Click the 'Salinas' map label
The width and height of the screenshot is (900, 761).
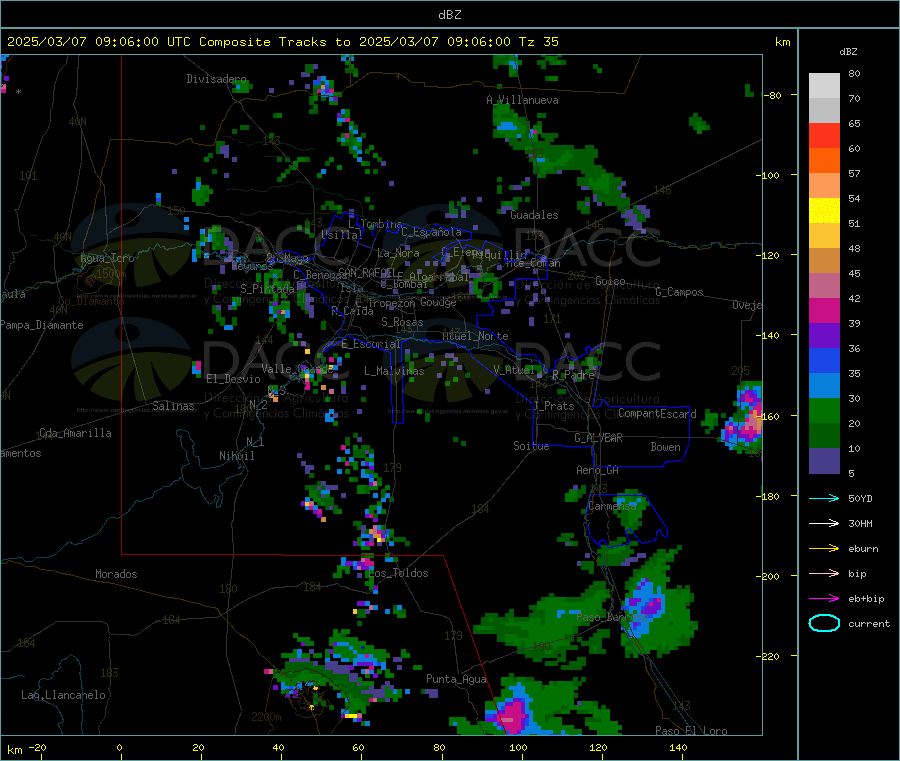tap(173, 406)
